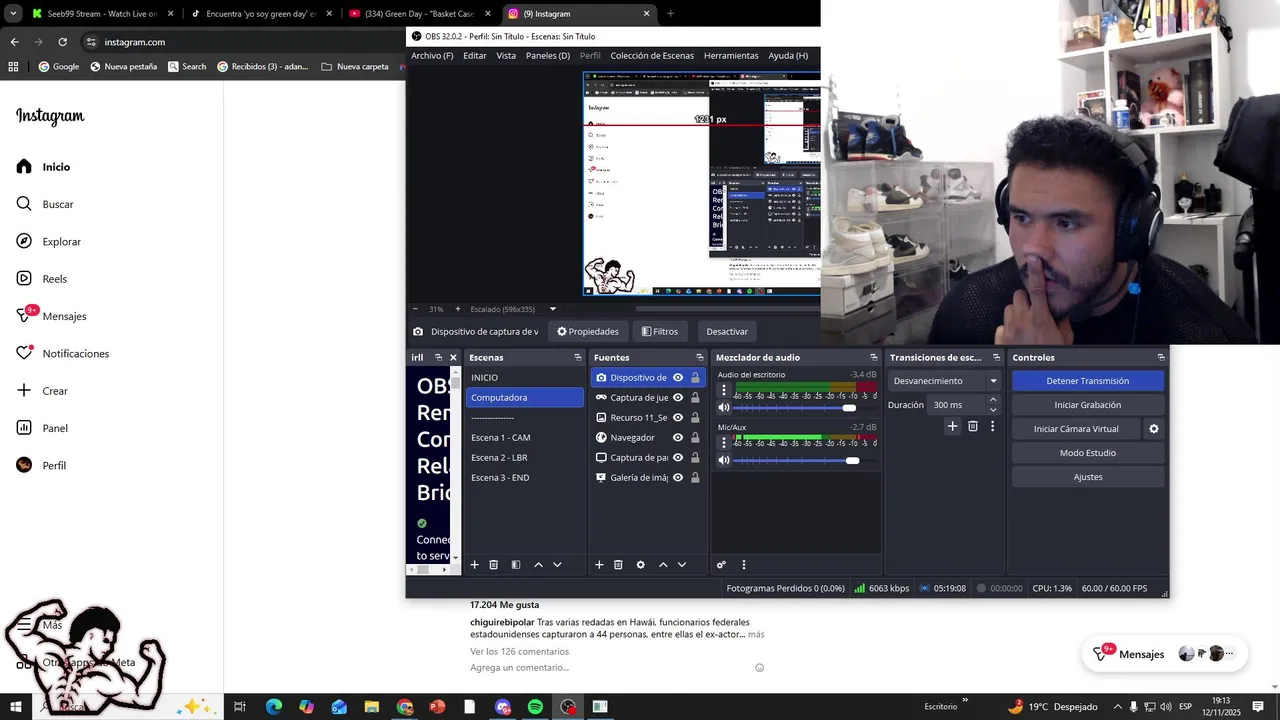Image resolution: width=1280 pixels, height=720 pixels.
Task: Hide the Captura de pantalla source
Action: pyautogui.click(x=678, y=457)
